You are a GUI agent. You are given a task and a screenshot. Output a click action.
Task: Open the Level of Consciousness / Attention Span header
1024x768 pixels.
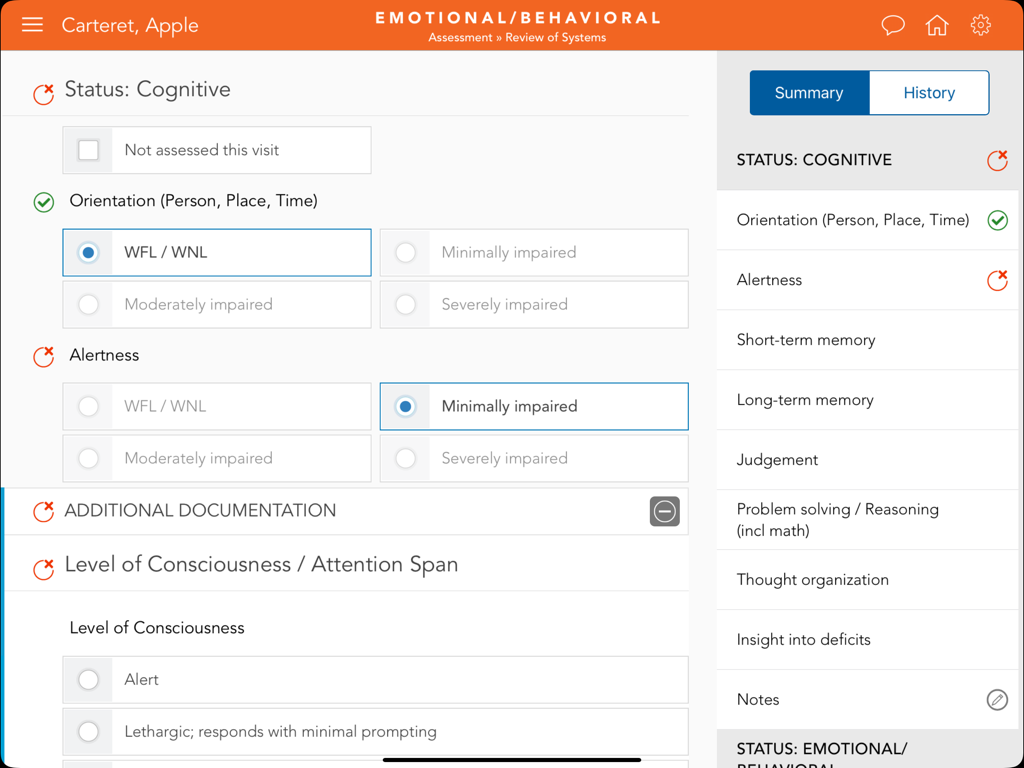coord(261,564)
